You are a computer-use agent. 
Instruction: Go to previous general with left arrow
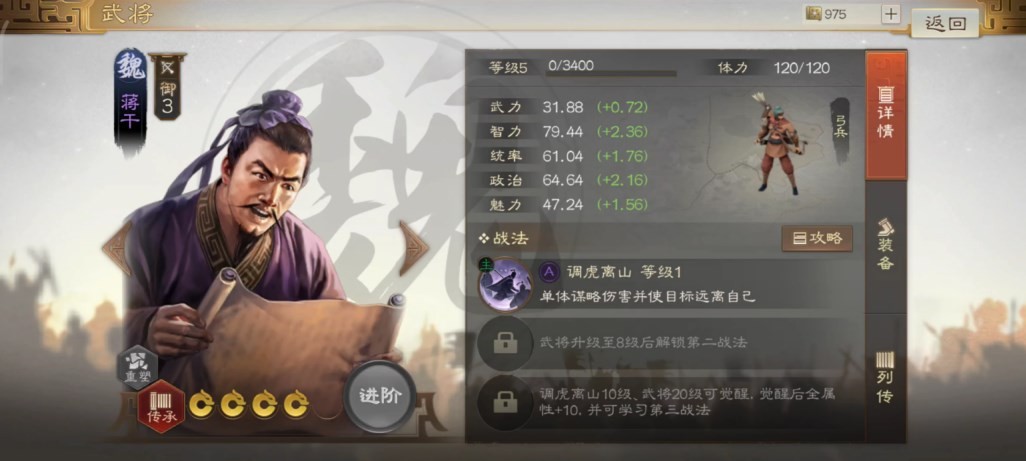117,248
